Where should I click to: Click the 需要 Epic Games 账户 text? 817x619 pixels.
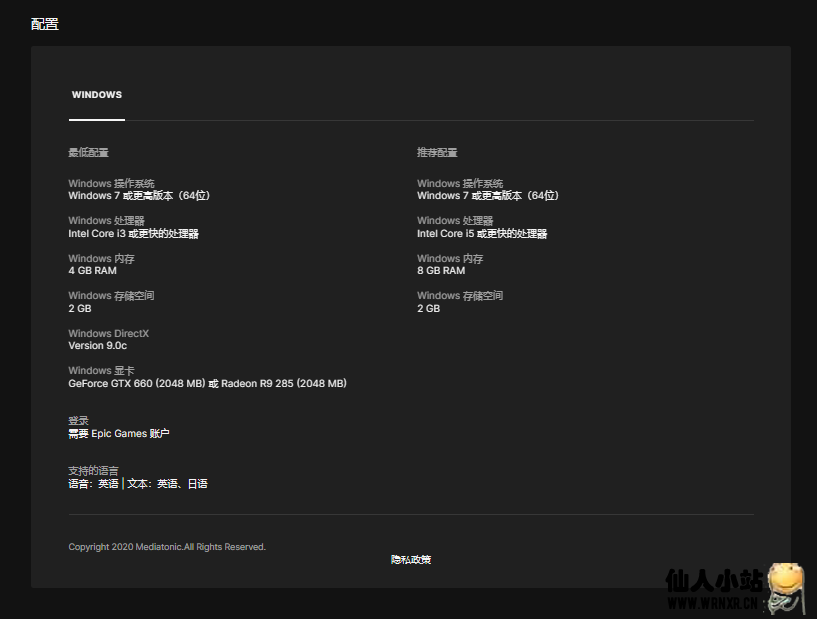(118, 434)
